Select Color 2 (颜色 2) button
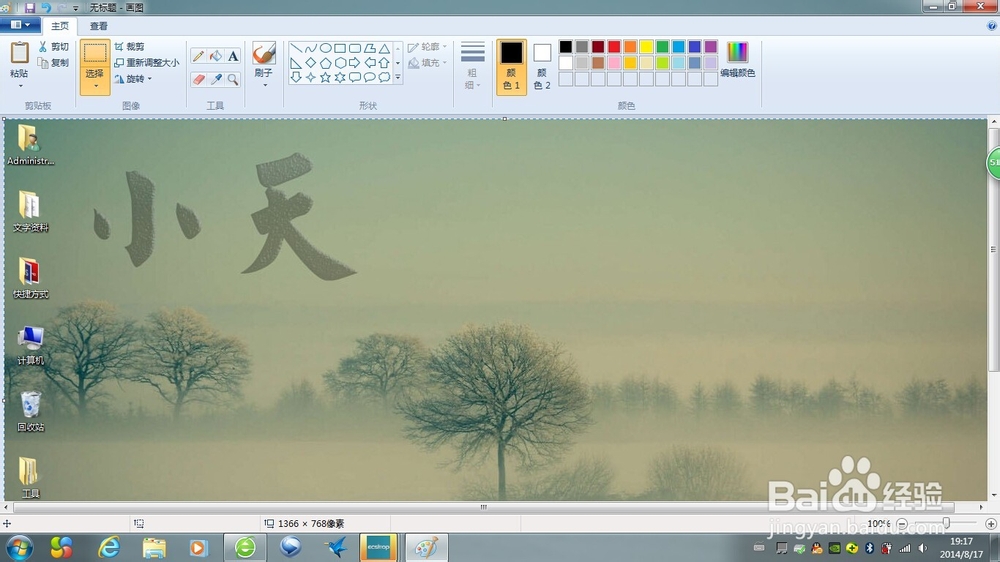The height and width of the screenshot is (562, 1000). tap(542, 66)
